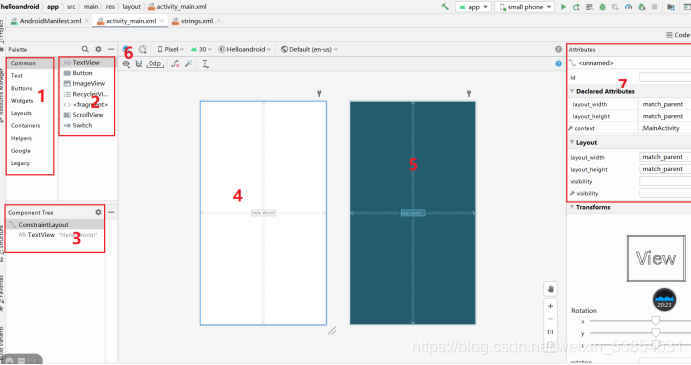Click Apply Changes and Restart Activity icon
The height and width of the screenshot is (365, 691).
pos(576,7)
